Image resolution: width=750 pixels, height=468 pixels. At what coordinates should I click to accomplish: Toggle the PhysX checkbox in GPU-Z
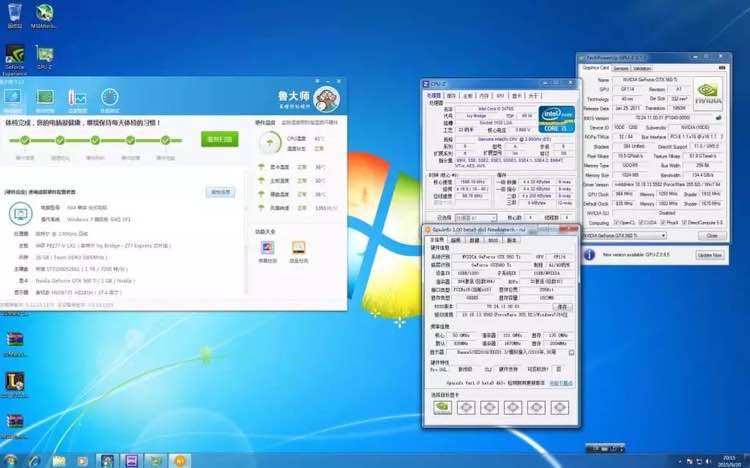[x=662, y=223]
